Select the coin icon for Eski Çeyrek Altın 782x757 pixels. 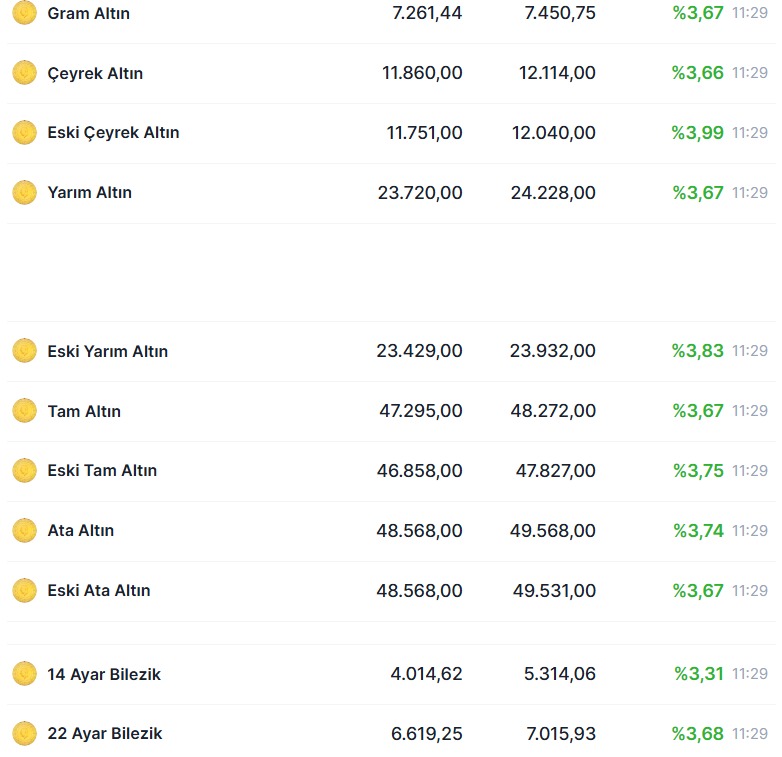pos(24,133)
